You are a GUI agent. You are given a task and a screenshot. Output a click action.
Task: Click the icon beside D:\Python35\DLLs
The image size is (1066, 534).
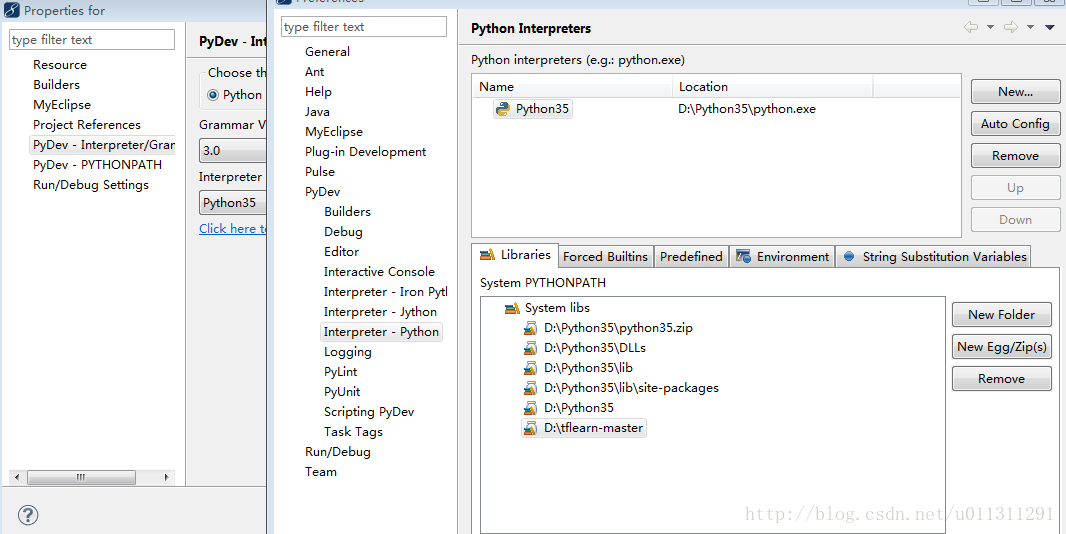click(x=530, y=348)
